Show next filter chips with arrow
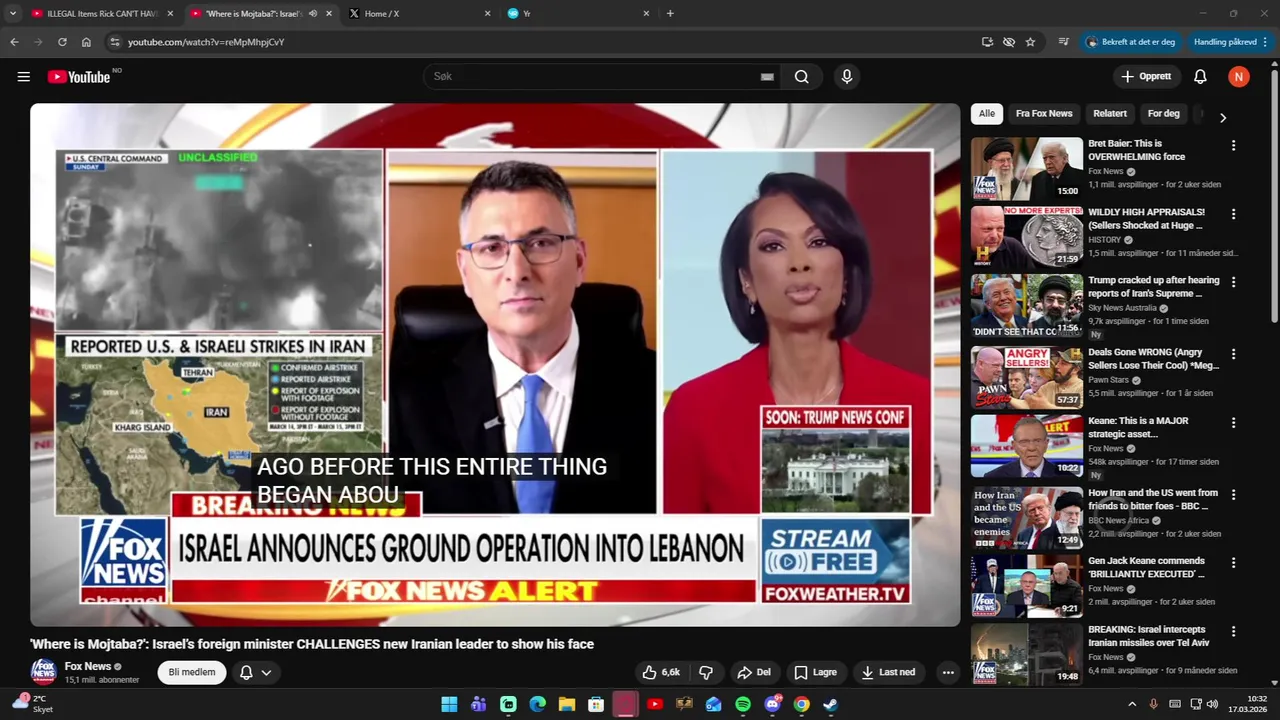Screen dimensions: 1280x720 pos(1222,118)
